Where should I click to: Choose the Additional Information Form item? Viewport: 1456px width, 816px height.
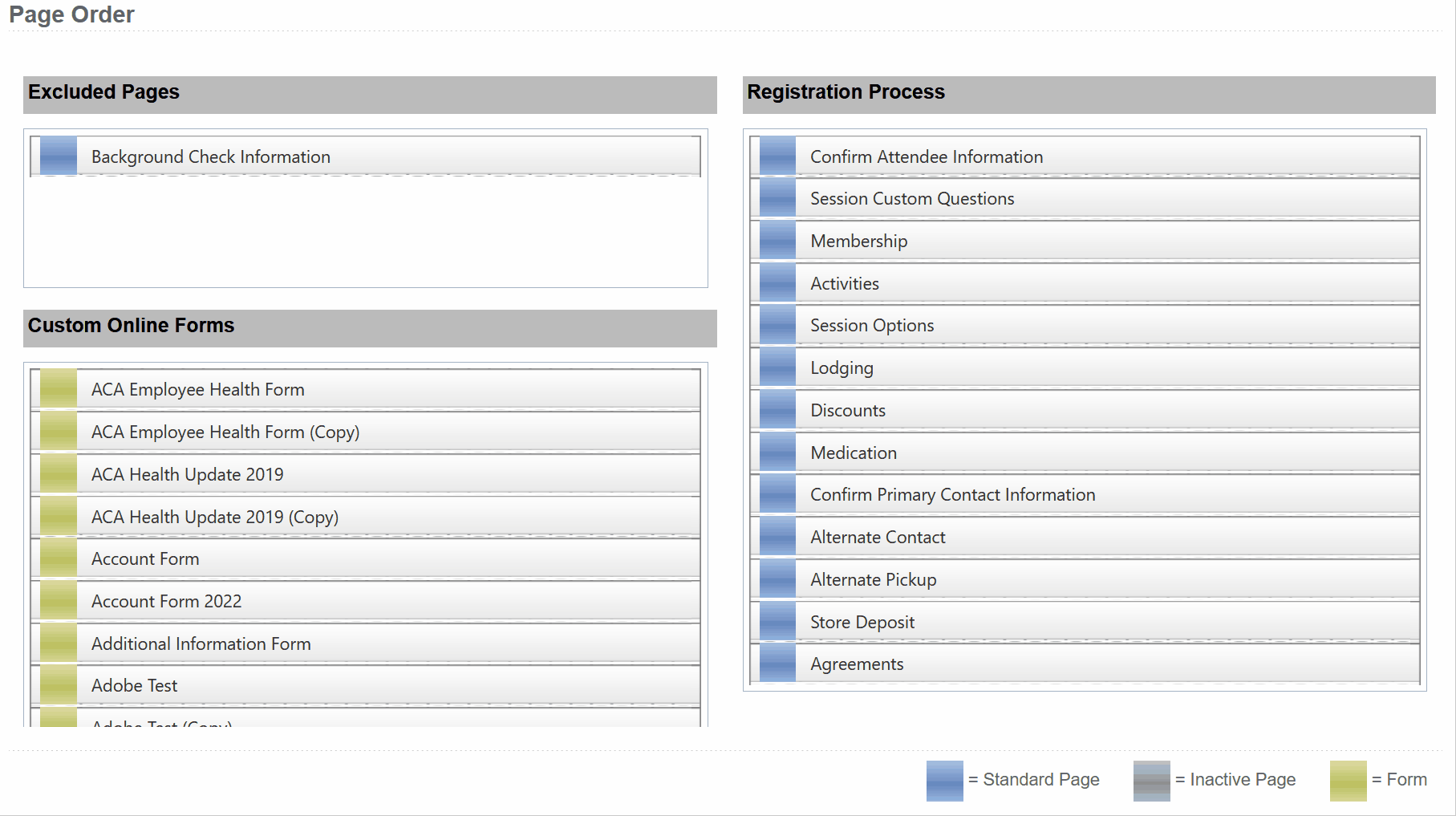click(201, 643)
